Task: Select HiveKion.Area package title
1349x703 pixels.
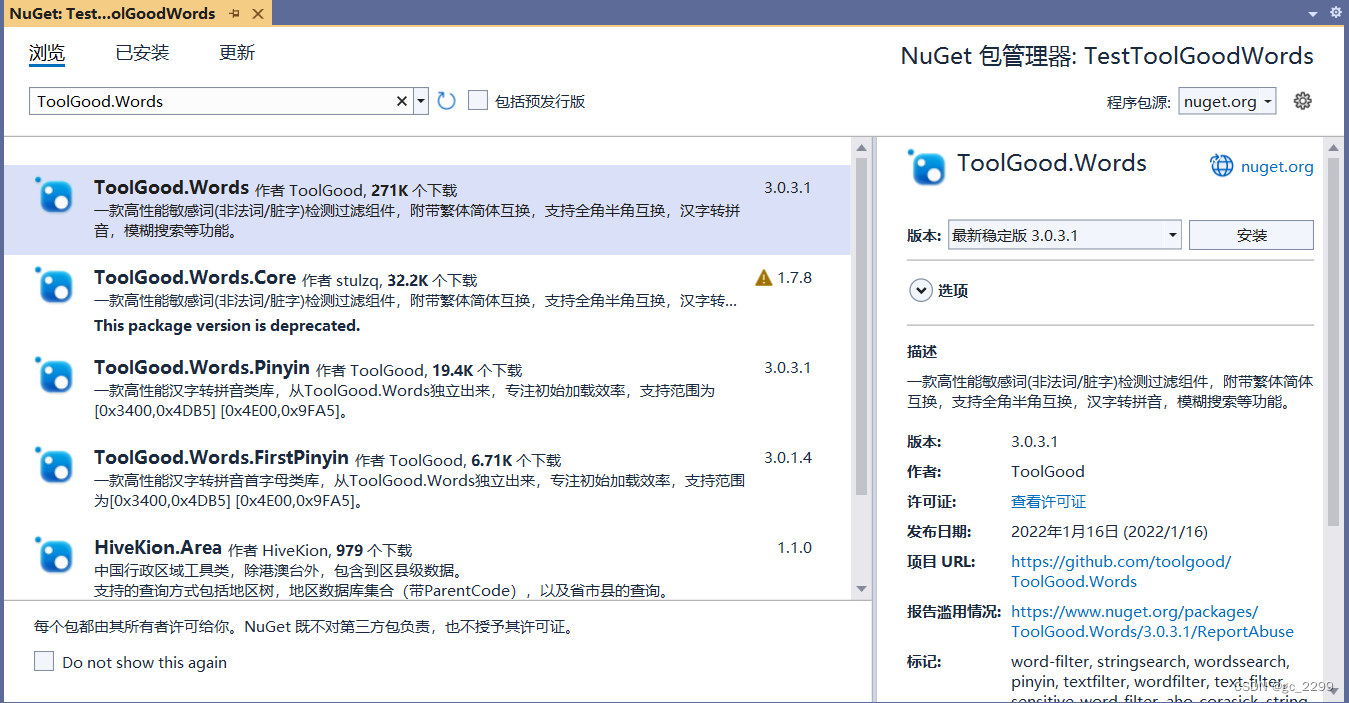Action: click(158, 547)
